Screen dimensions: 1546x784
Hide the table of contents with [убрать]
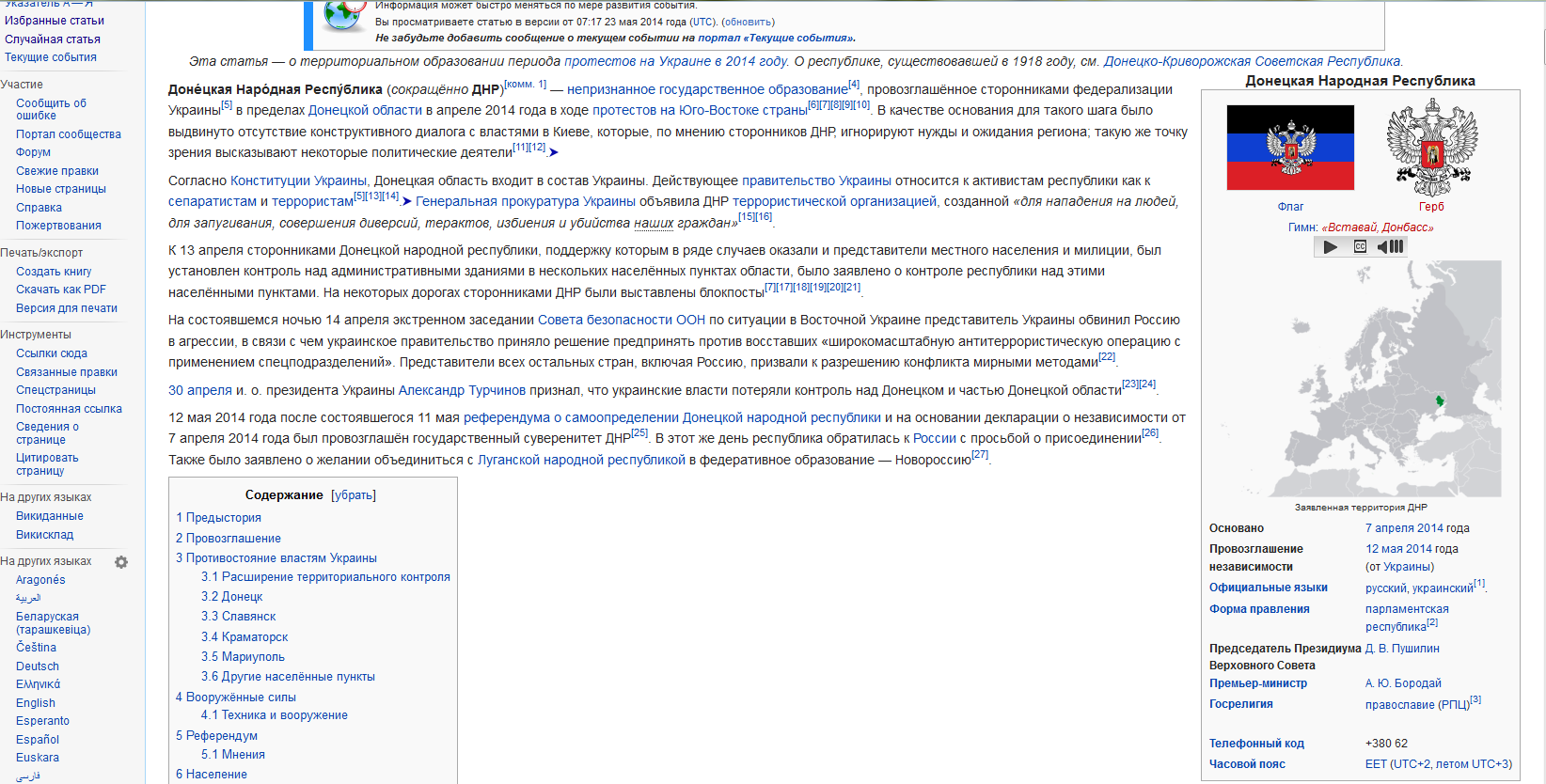[x=354, y=495]
